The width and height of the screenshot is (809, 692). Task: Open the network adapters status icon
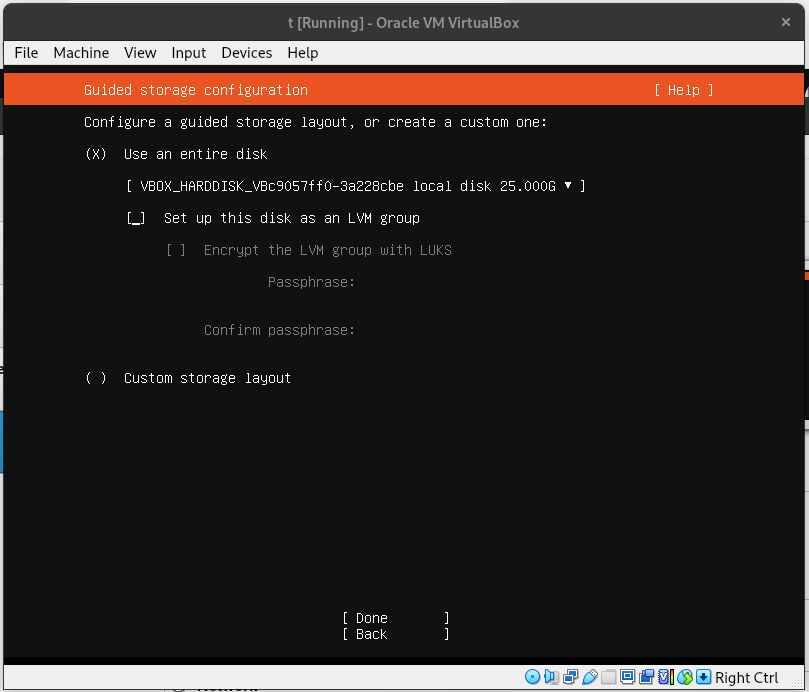[x=571, y=677]
